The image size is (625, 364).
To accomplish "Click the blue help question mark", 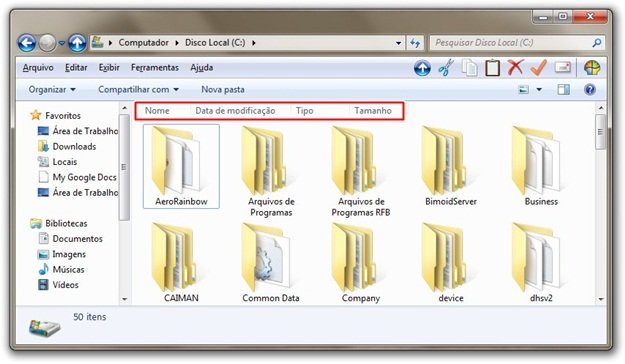I will pyautogui.click(x=590, y=89).
